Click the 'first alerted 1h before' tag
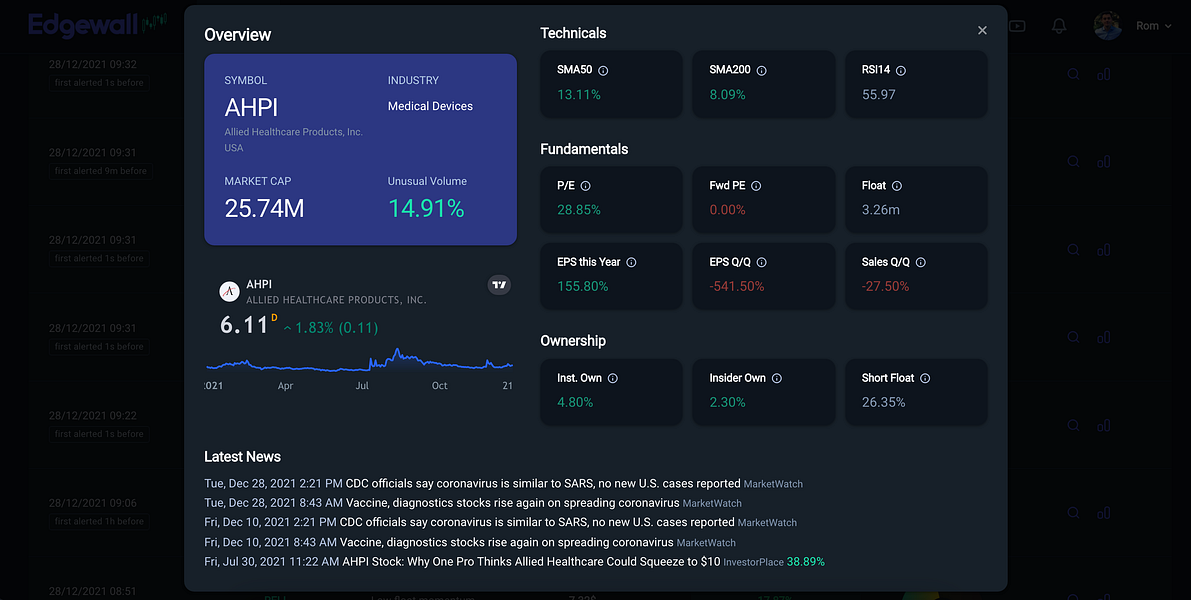 (99, 521)
